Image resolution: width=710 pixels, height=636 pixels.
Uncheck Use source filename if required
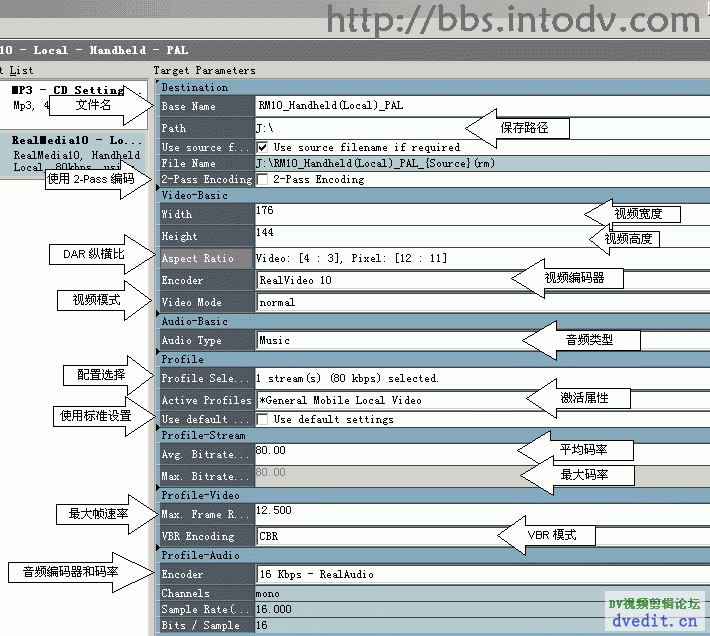click(262, 148)
